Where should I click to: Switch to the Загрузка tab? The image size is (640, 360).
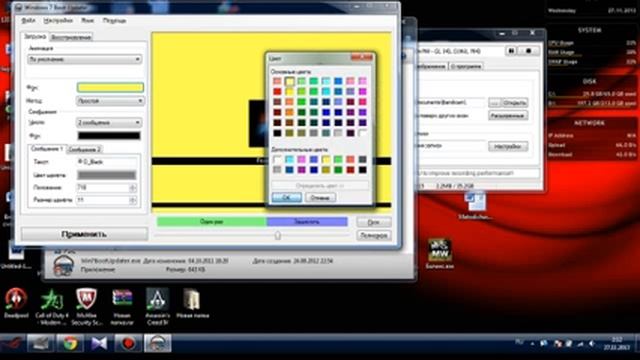35,36
